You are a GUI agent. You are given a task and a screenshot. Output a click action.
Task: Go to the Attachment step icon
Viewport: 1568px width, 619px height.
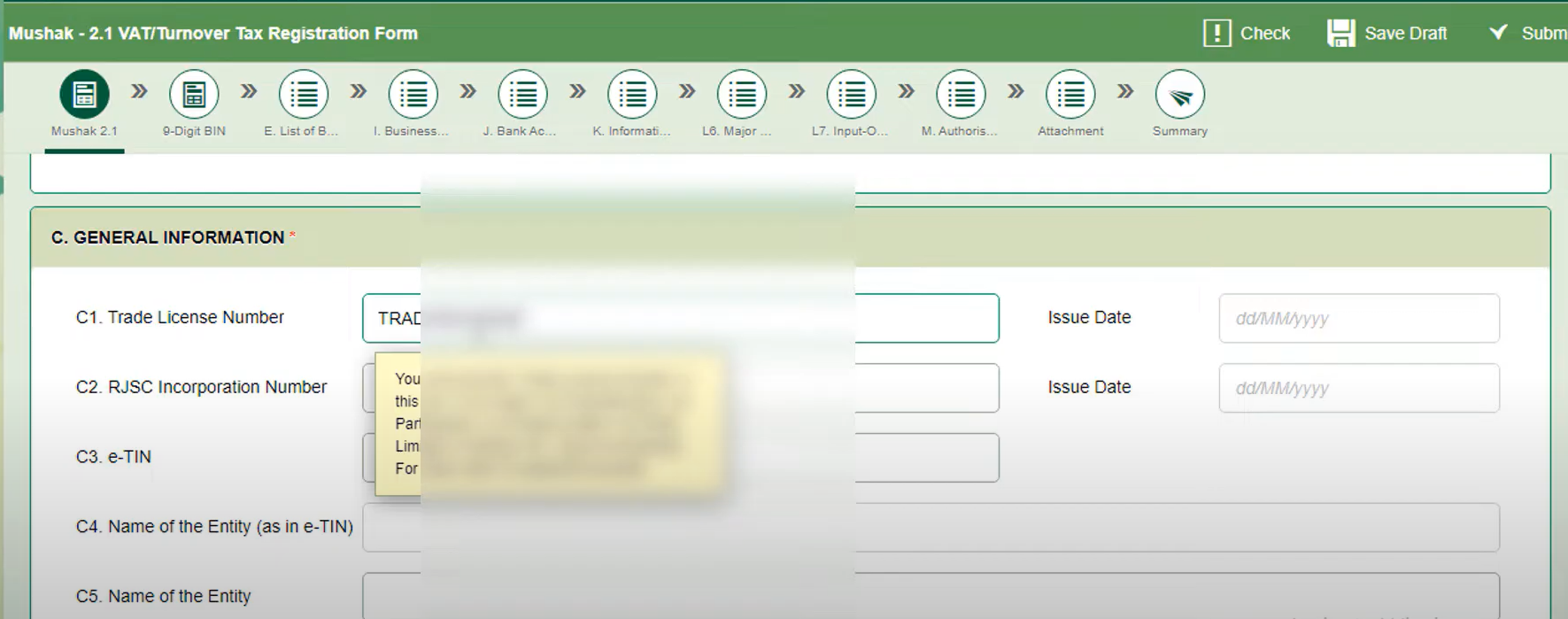(x=1070, y=94)
